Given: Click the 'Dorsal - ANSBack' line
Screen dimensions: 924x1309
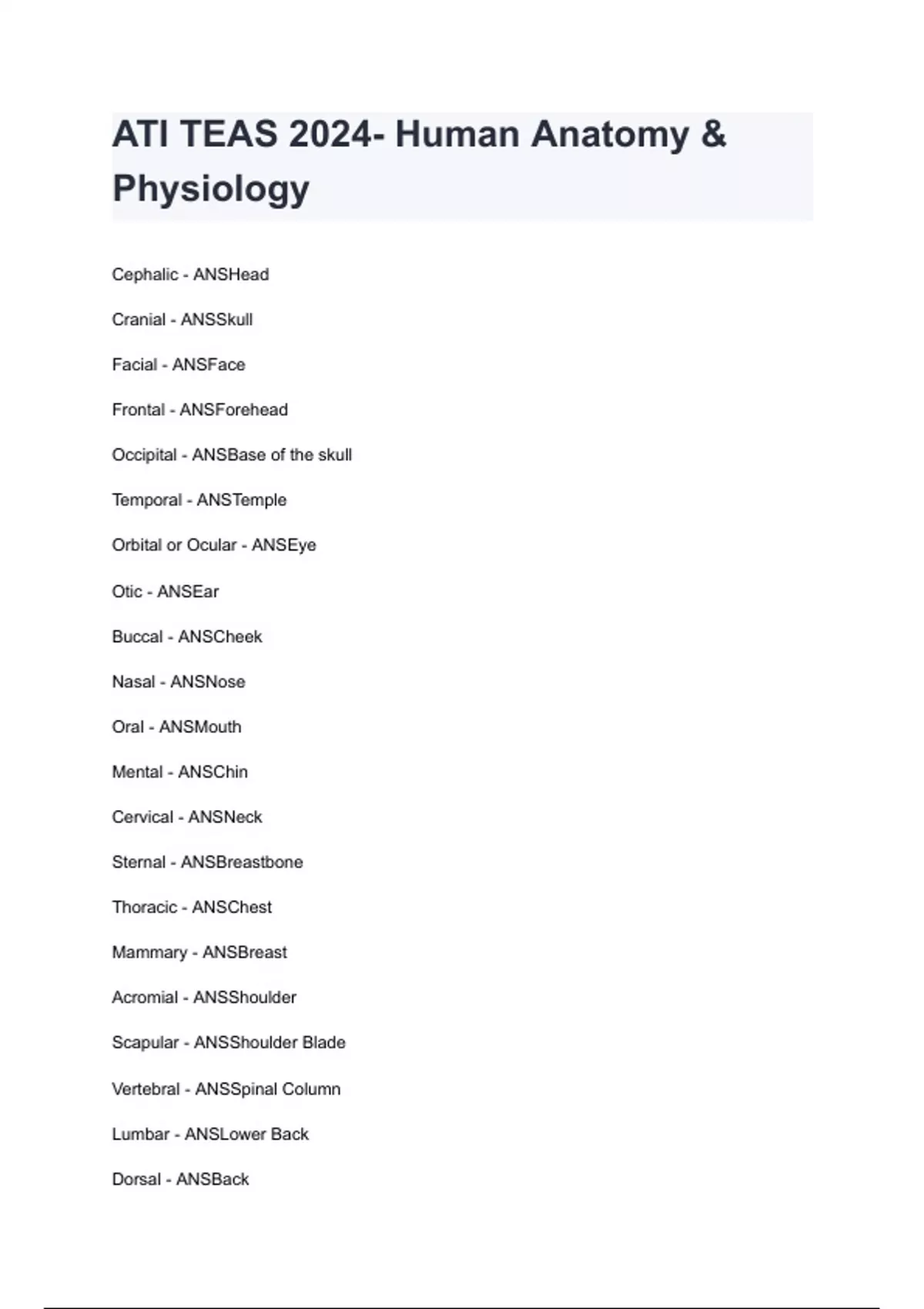Looking at the screenshot, I should (x=180, y=1180).
